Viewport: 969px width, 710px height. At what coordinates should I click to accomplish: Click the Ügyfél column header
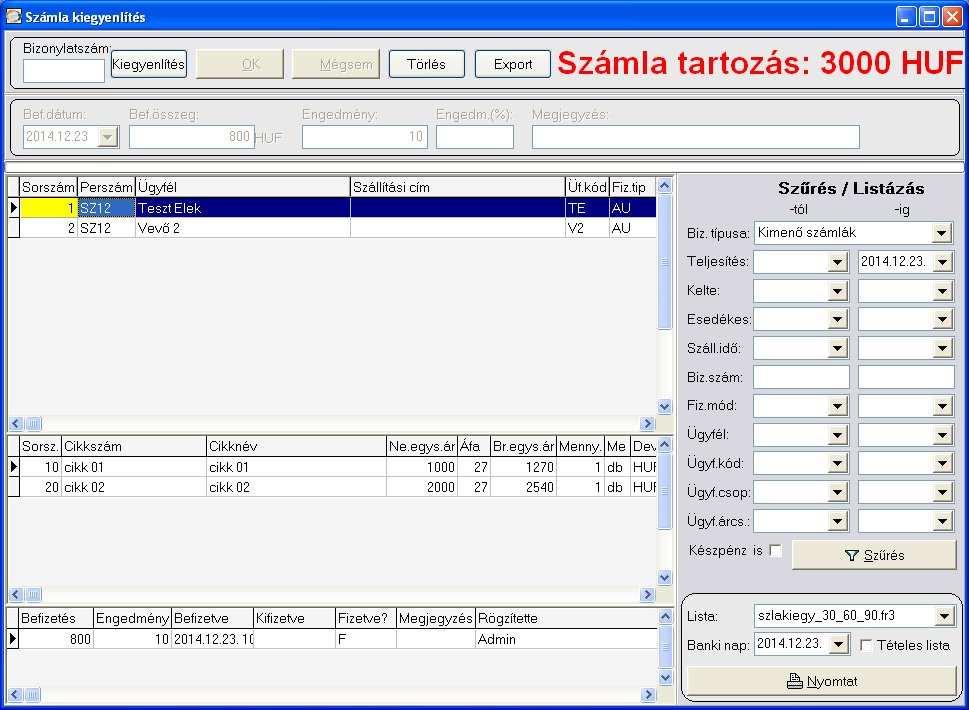(x=242, y=187)
